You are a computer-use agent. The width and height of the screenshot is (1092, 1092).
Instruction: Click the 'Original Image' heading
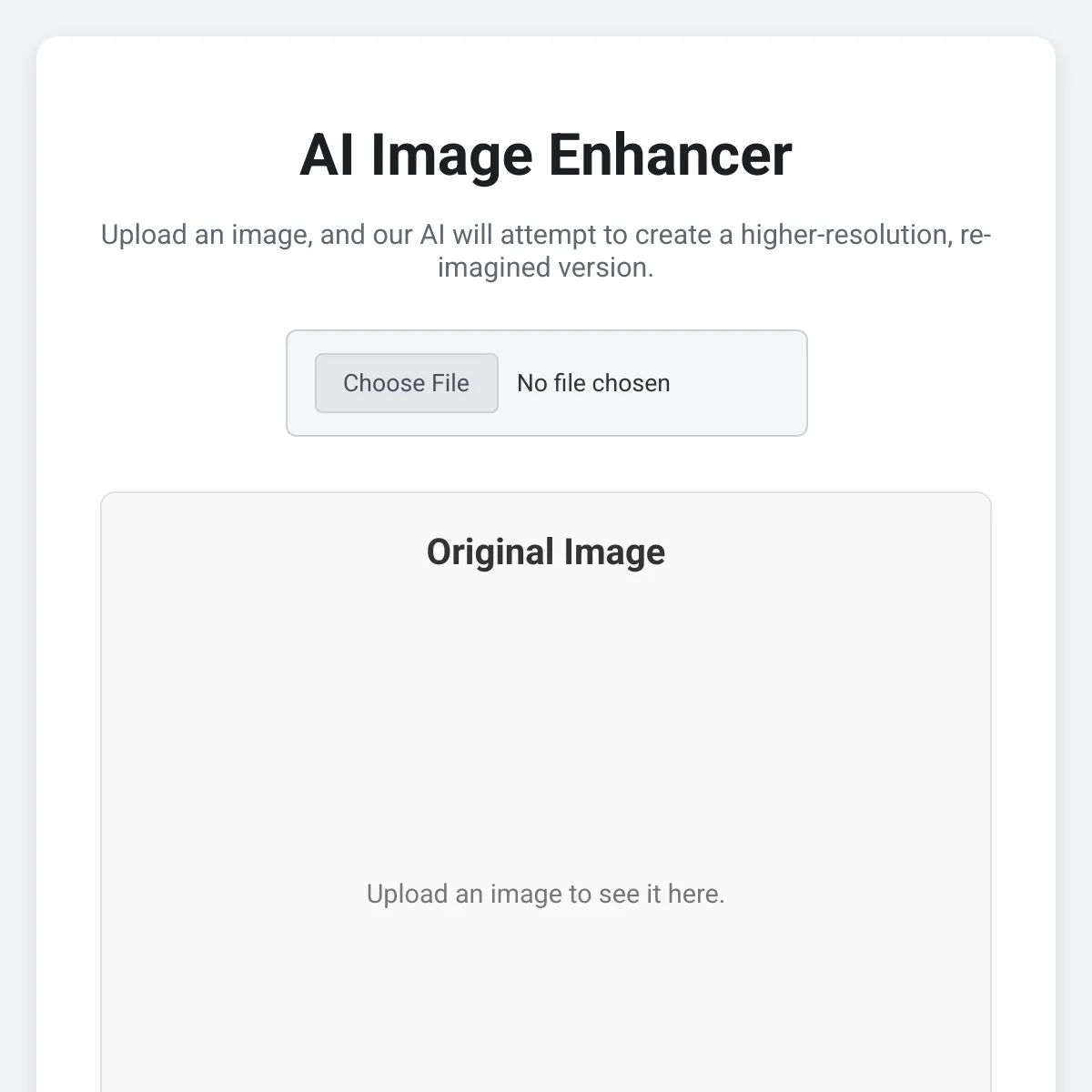[546, 552]
